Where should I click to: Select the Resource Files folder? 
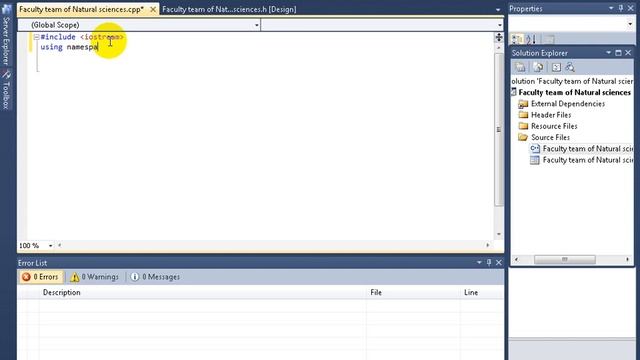click(x=554, y=126)
